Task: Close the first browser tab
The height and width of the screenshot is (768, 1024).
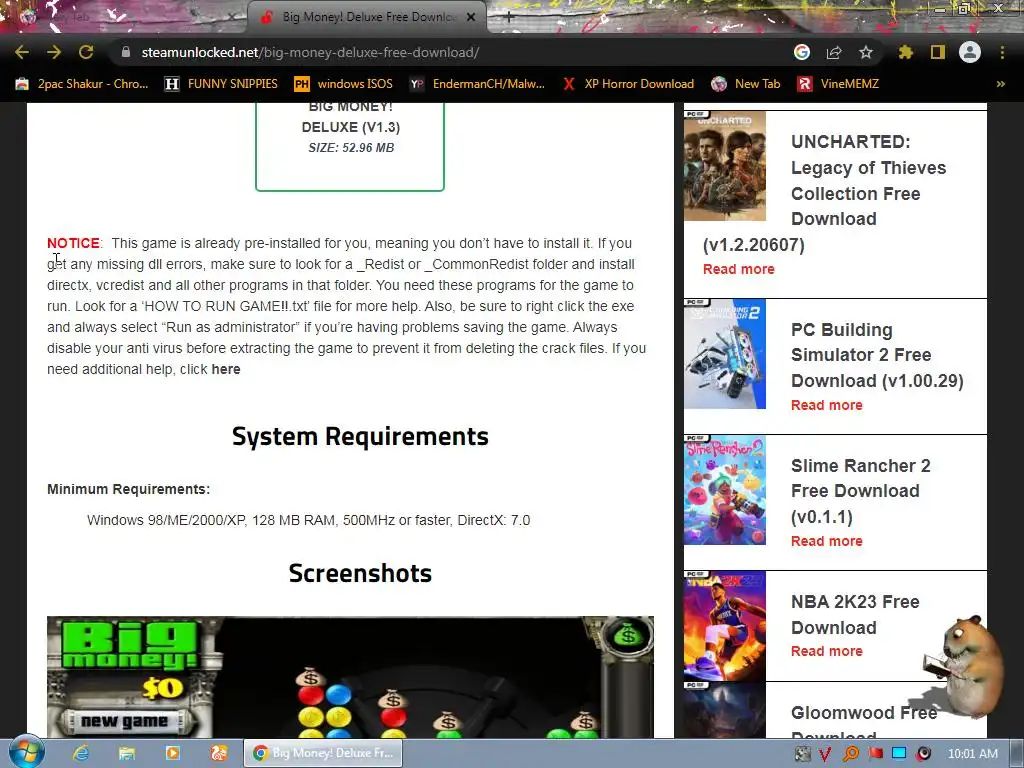Action: coord(232,17)
